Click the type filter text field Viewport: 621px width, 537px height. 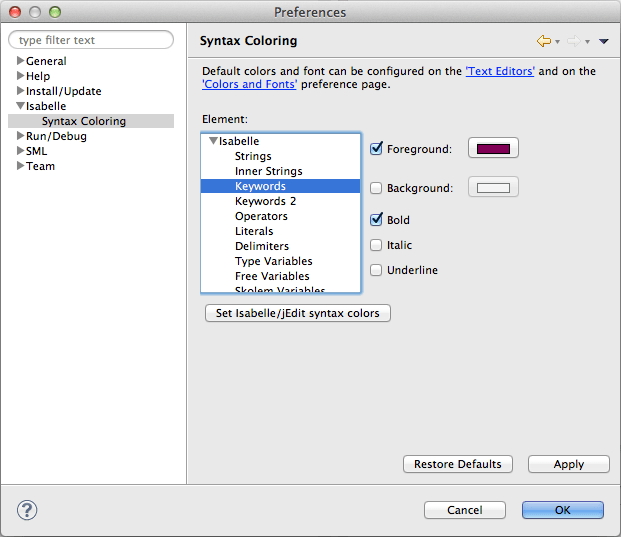coord(91,40)
